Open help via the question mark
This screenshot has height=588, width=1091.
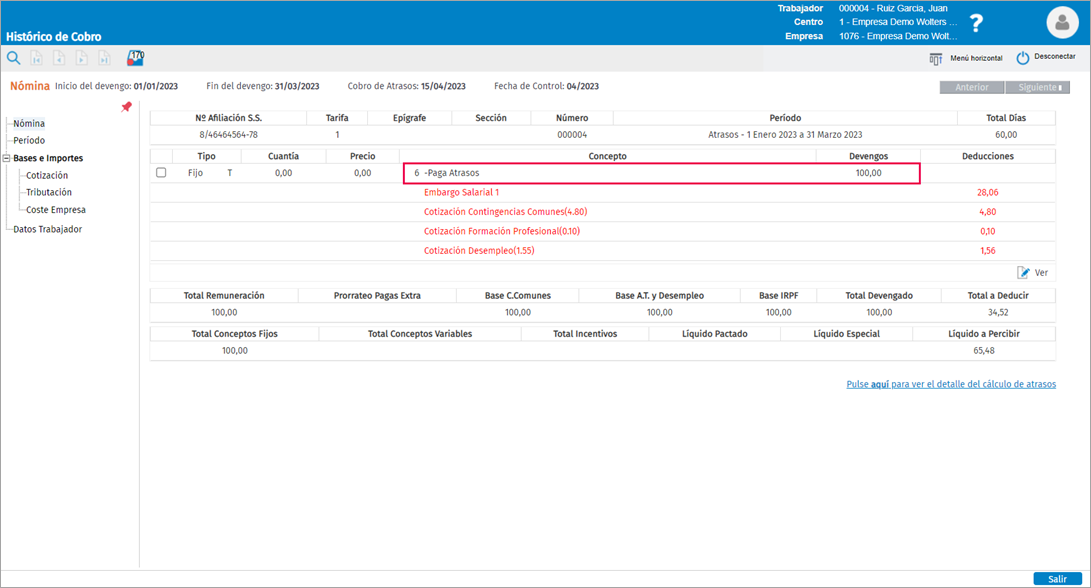977,23
